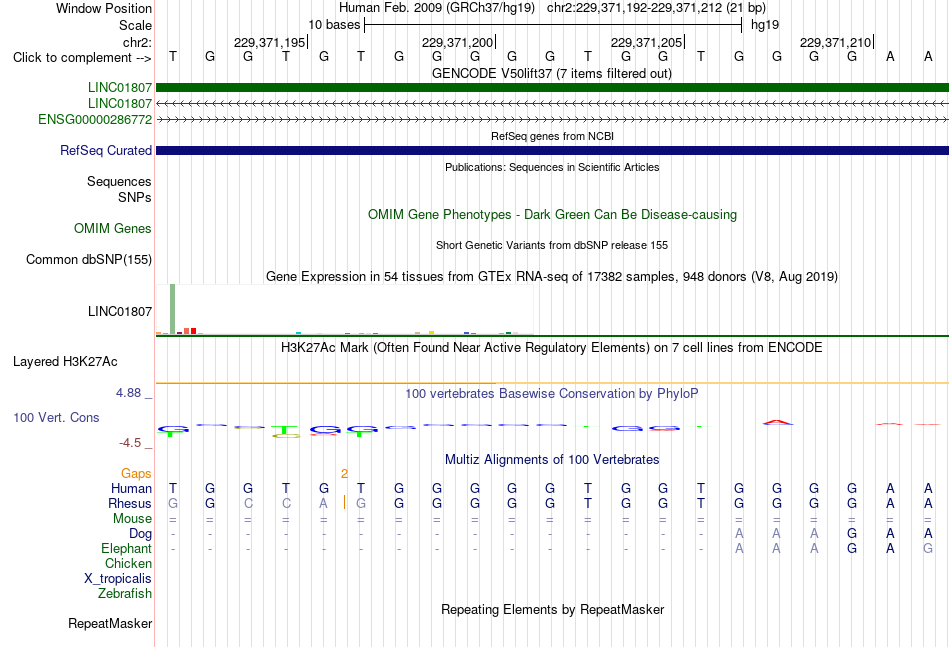This screenshot has height=647, width=950.
Task: Open the H3K27Ac Mark ENCODE track title
Action: (552, 348)
